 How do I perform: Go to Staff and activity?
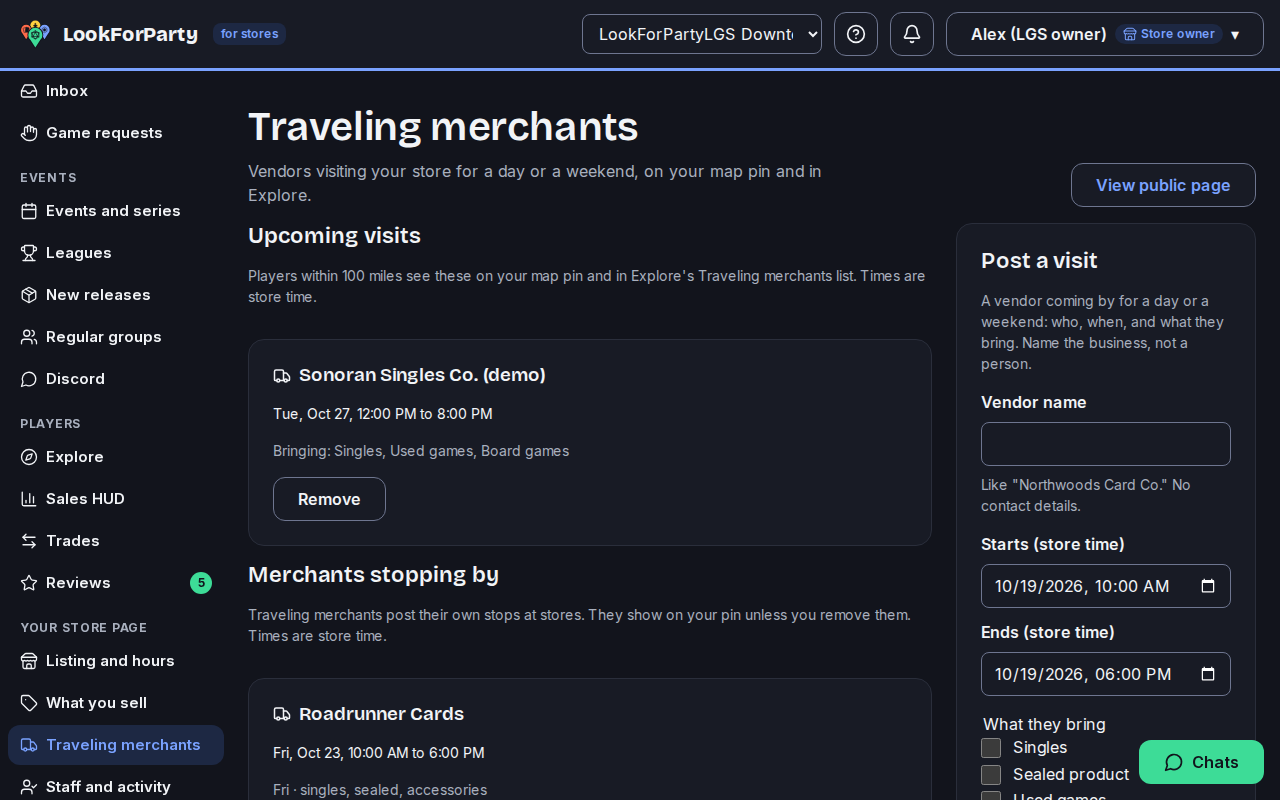116,787
